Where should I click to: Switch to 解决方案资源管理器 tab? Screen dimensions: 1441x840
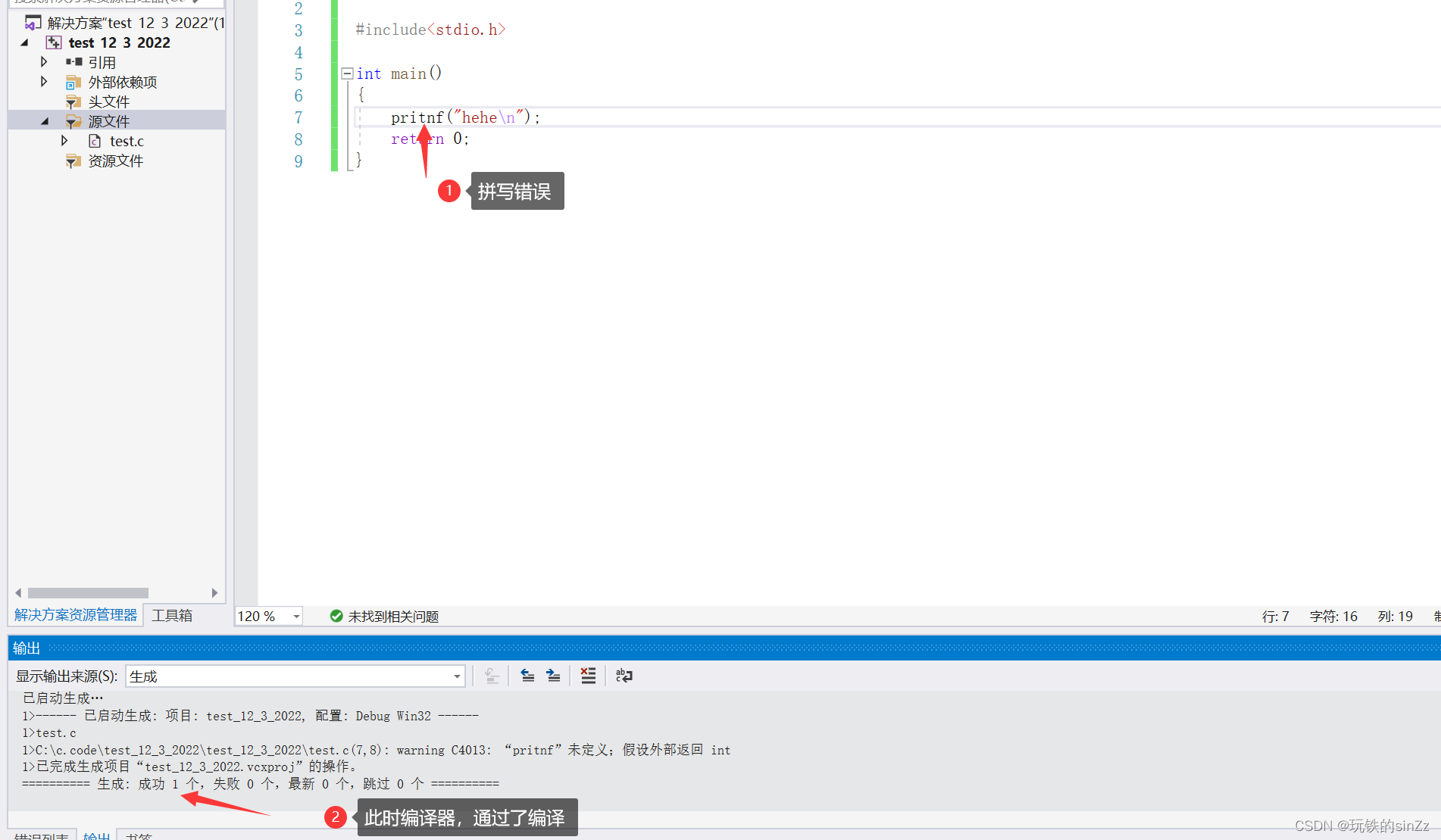pos(76,615)
